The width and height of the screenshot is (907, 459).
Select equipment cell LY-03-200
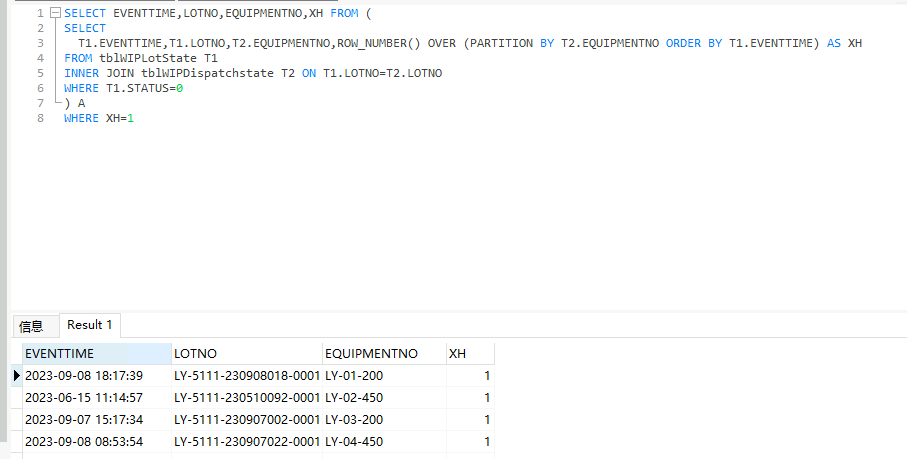coord(384,420)
